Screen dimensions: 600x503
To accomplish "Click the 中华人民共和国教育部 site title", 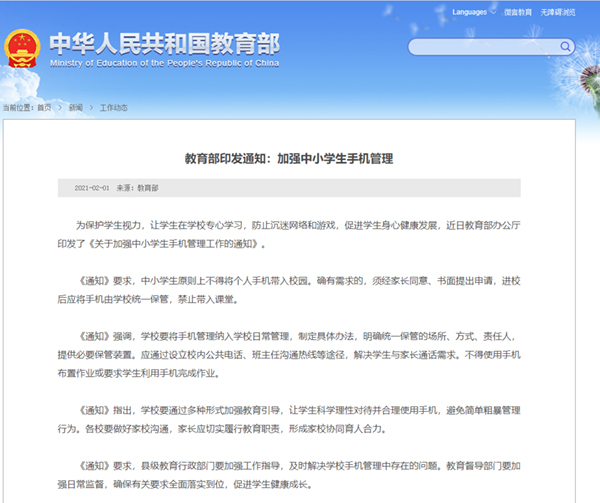I will tap(165, 43).
